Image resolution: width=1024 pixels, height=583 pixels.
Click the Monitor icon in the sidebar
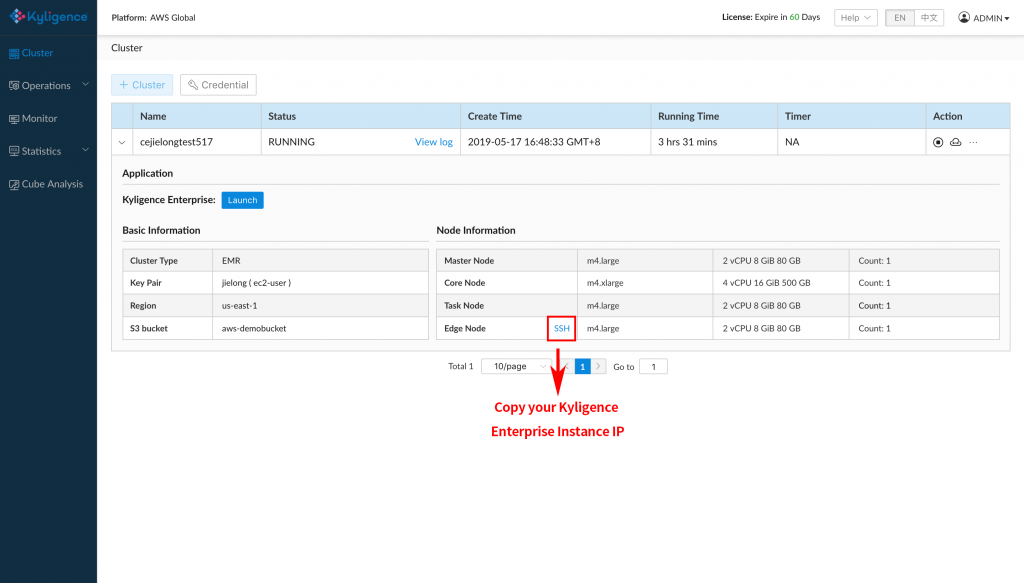point(14,119)
